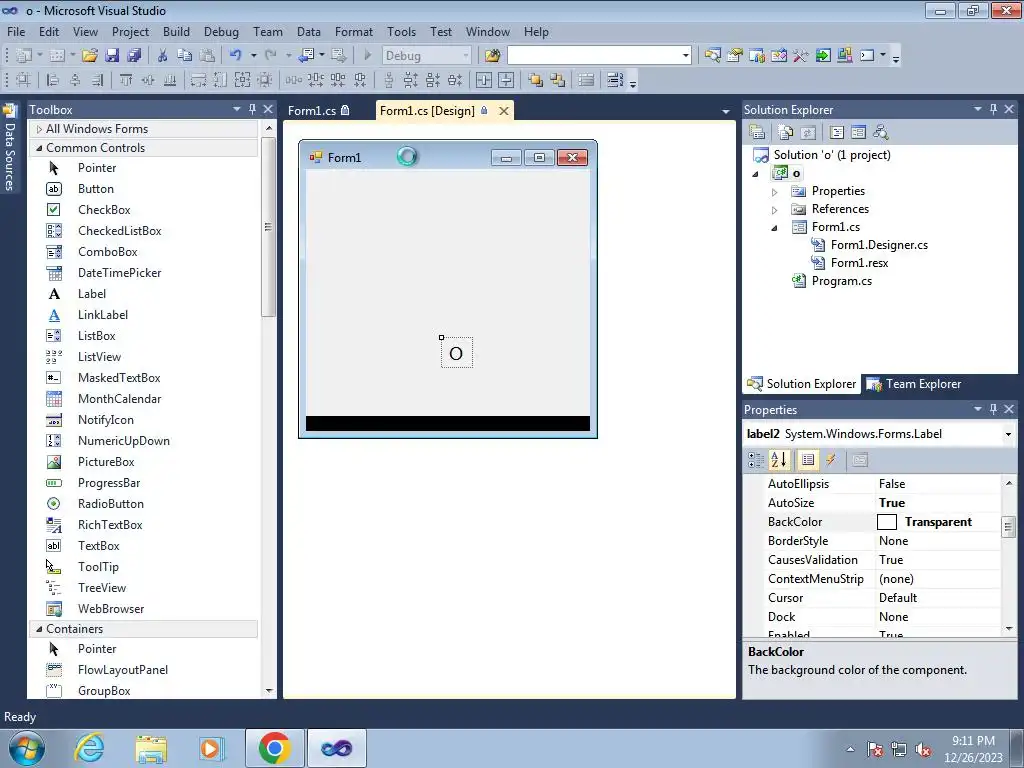Click the Copy toolbar icon

185,56
